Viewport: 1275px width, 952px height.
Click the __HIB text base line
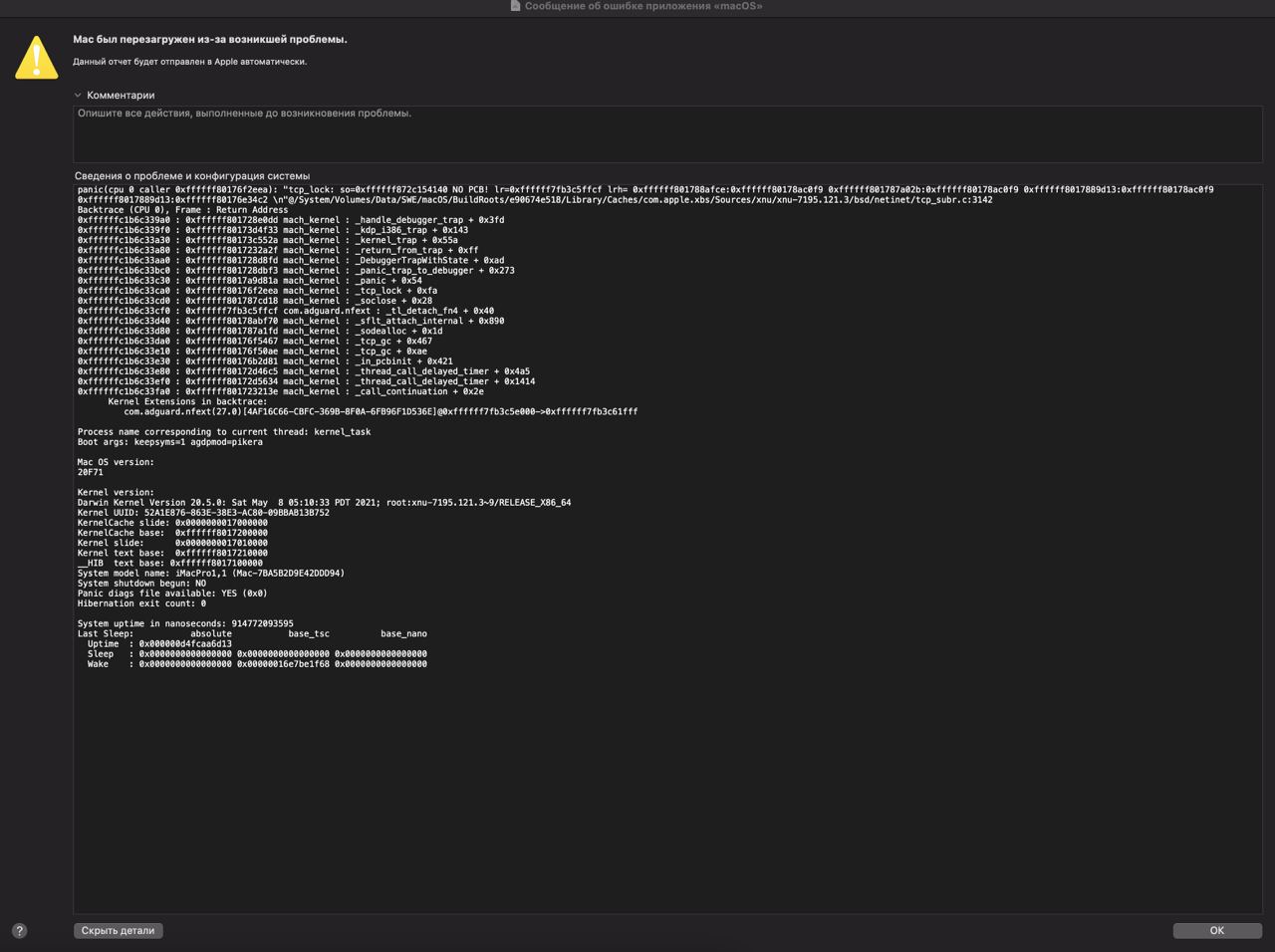point(170,563)
